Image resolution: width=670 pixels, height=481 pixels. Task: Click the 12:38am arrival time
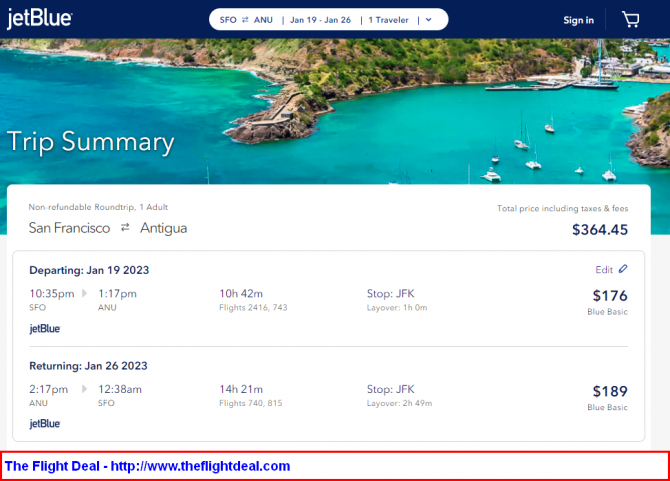click(x=120, y=390)
